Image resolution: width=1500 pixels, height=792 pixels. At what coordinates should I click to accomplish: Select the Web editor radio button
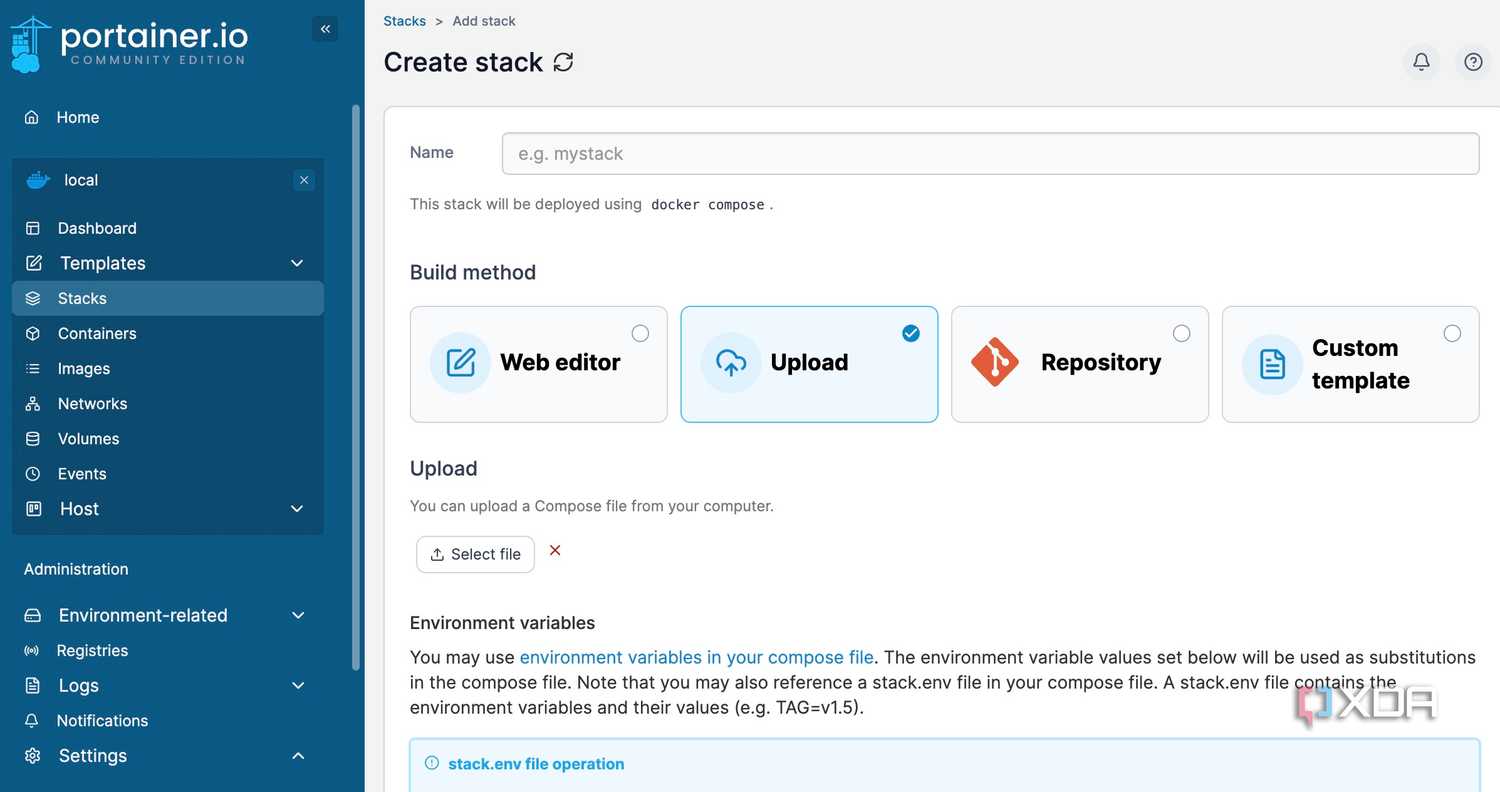coord(640,333)
